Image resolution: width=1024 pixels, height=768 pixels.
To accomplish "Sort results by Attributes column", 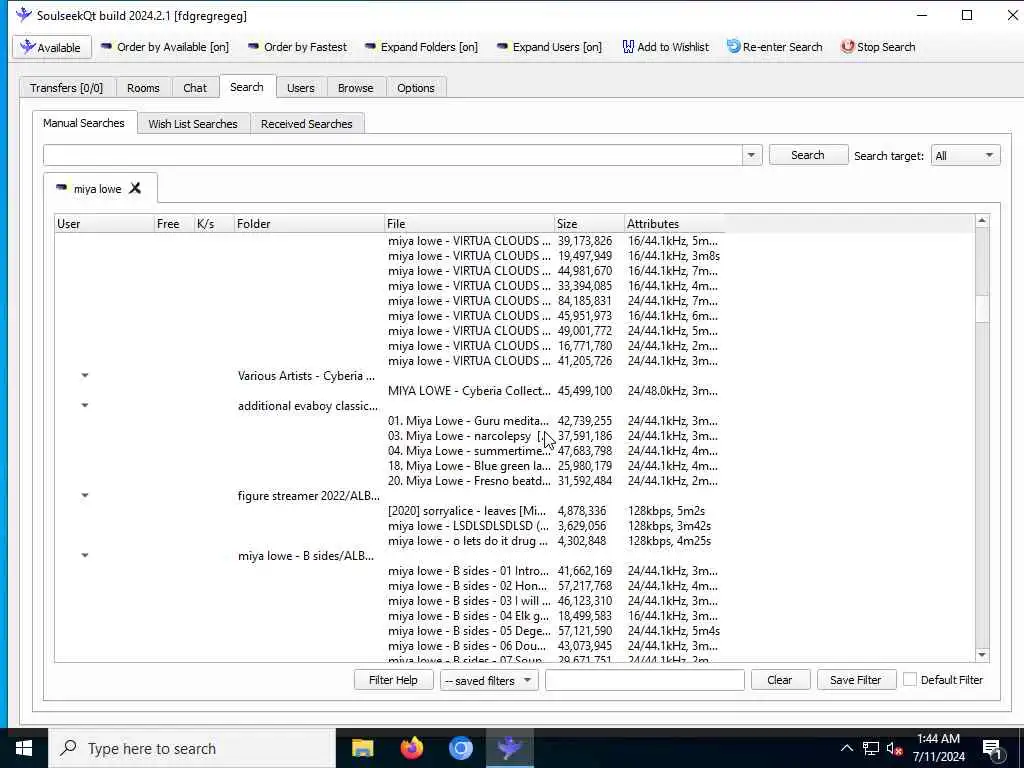I will [674, 223].
